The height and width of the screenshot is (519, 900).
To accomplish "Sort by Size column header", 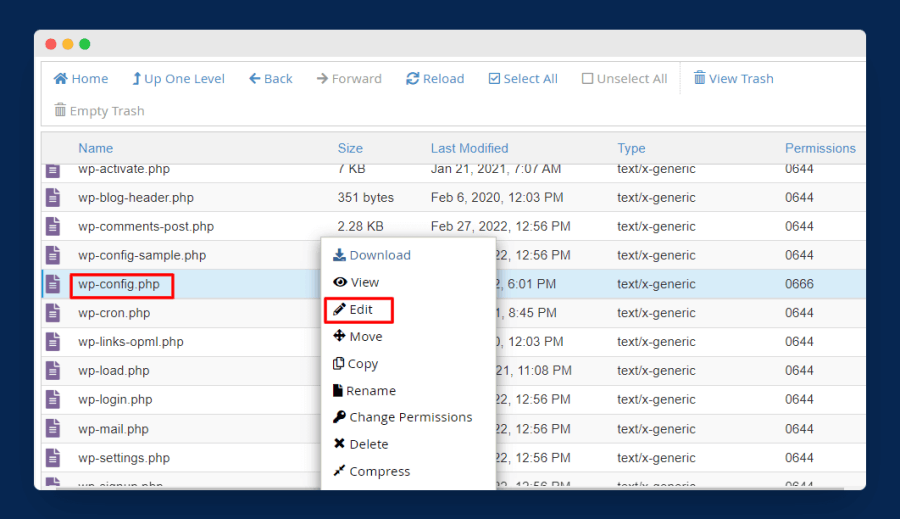I will (350, 148).
